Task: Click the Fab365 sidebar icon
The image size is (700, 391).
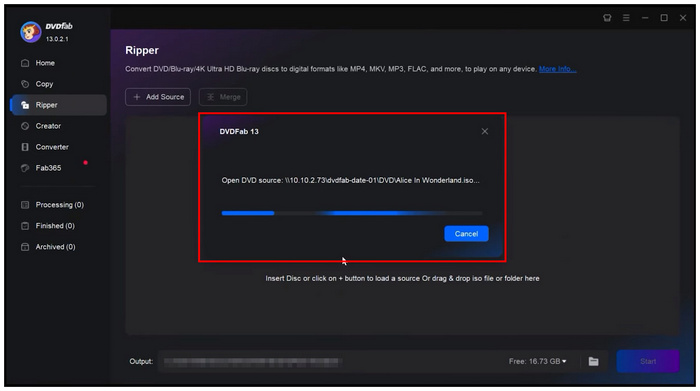Action: tap(25, 168)
